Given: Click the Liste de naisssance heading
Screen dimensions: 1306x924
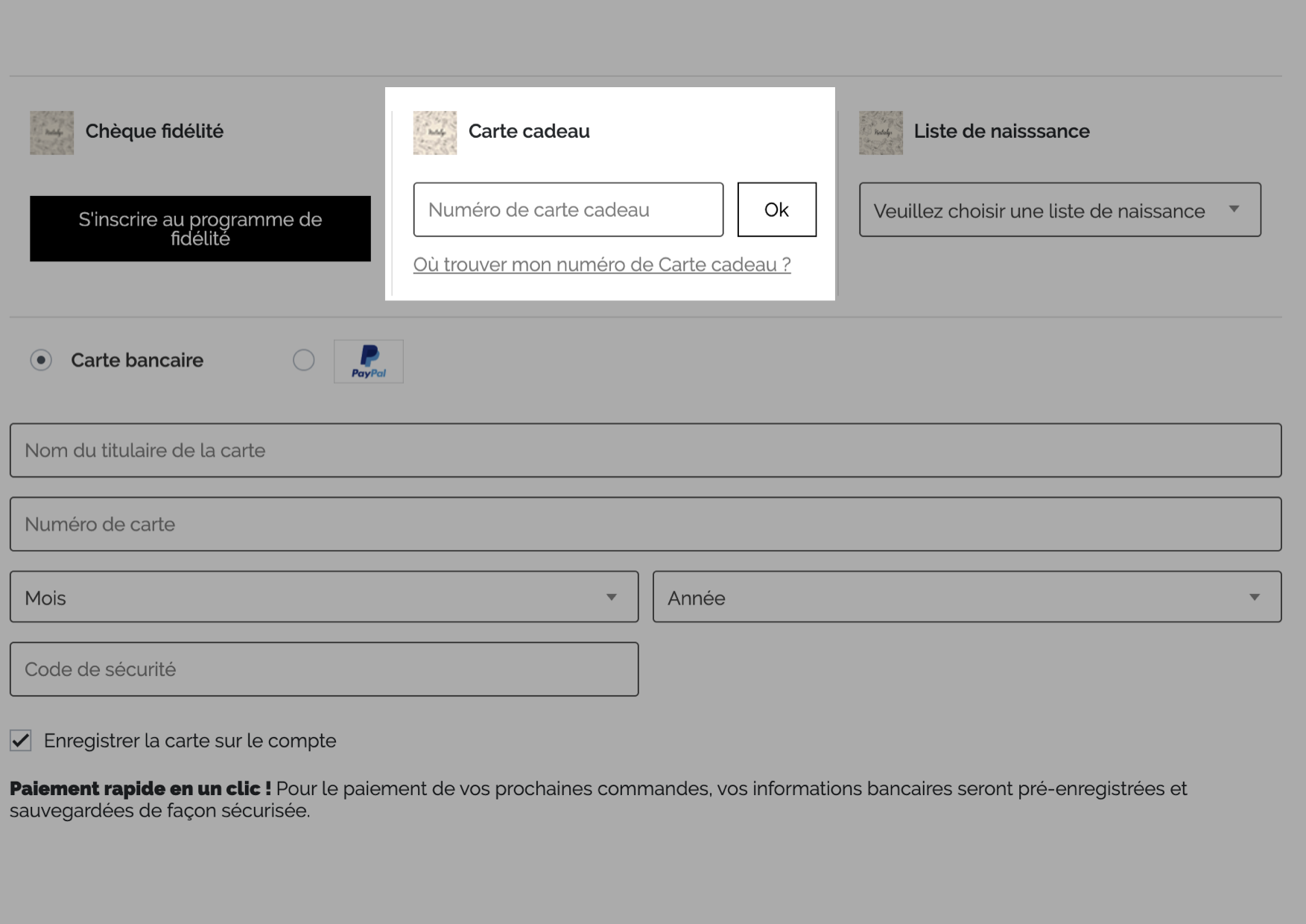Looking at the screenshot, I should click(1002, 131).
